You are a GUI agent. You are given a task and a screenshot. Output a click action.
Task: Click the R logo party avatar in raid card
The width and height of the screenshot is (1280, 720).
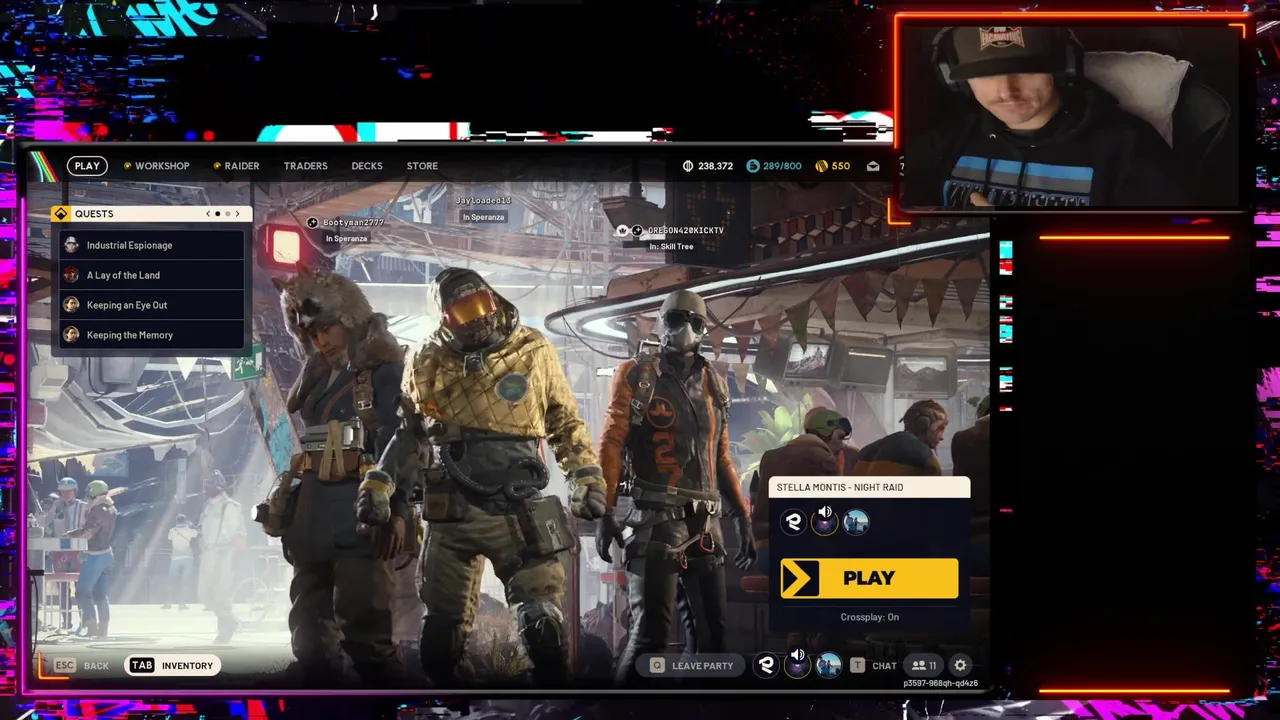click(793, 522)
